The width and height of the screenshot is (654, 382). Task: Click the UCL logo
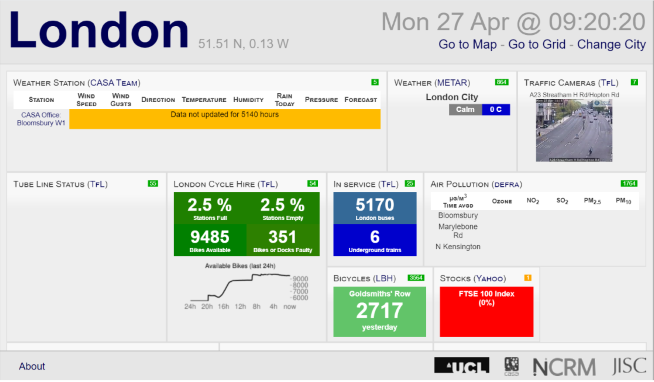tap(461, 366)
